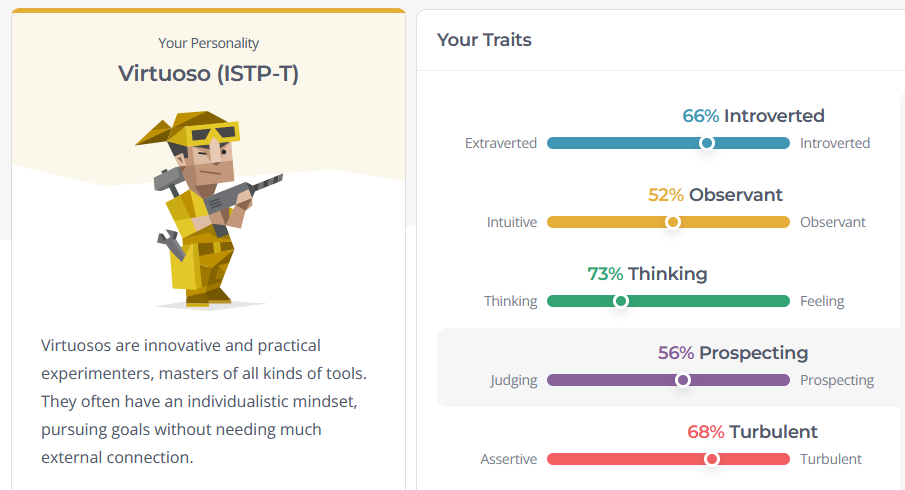Click the Your Traits panel heading
Screen dimensions: 905x490
point(484,40)
